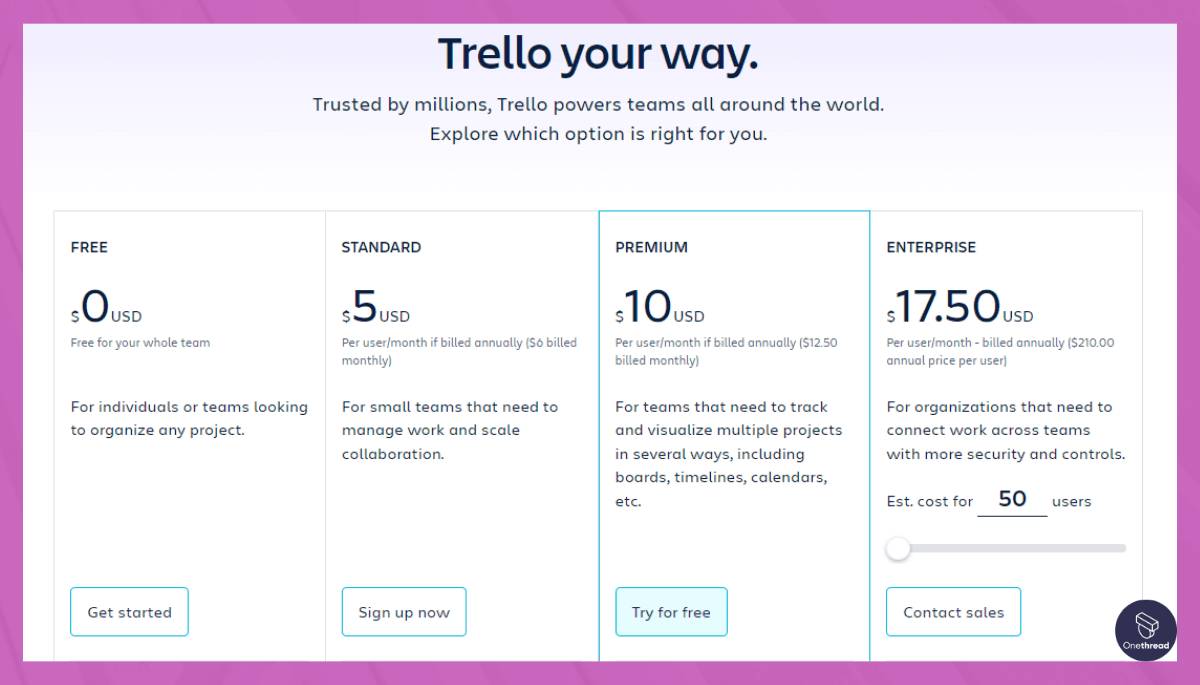Click the "Get started" button under Free plan
This screenshot has width=1200, height=685.
129,611
